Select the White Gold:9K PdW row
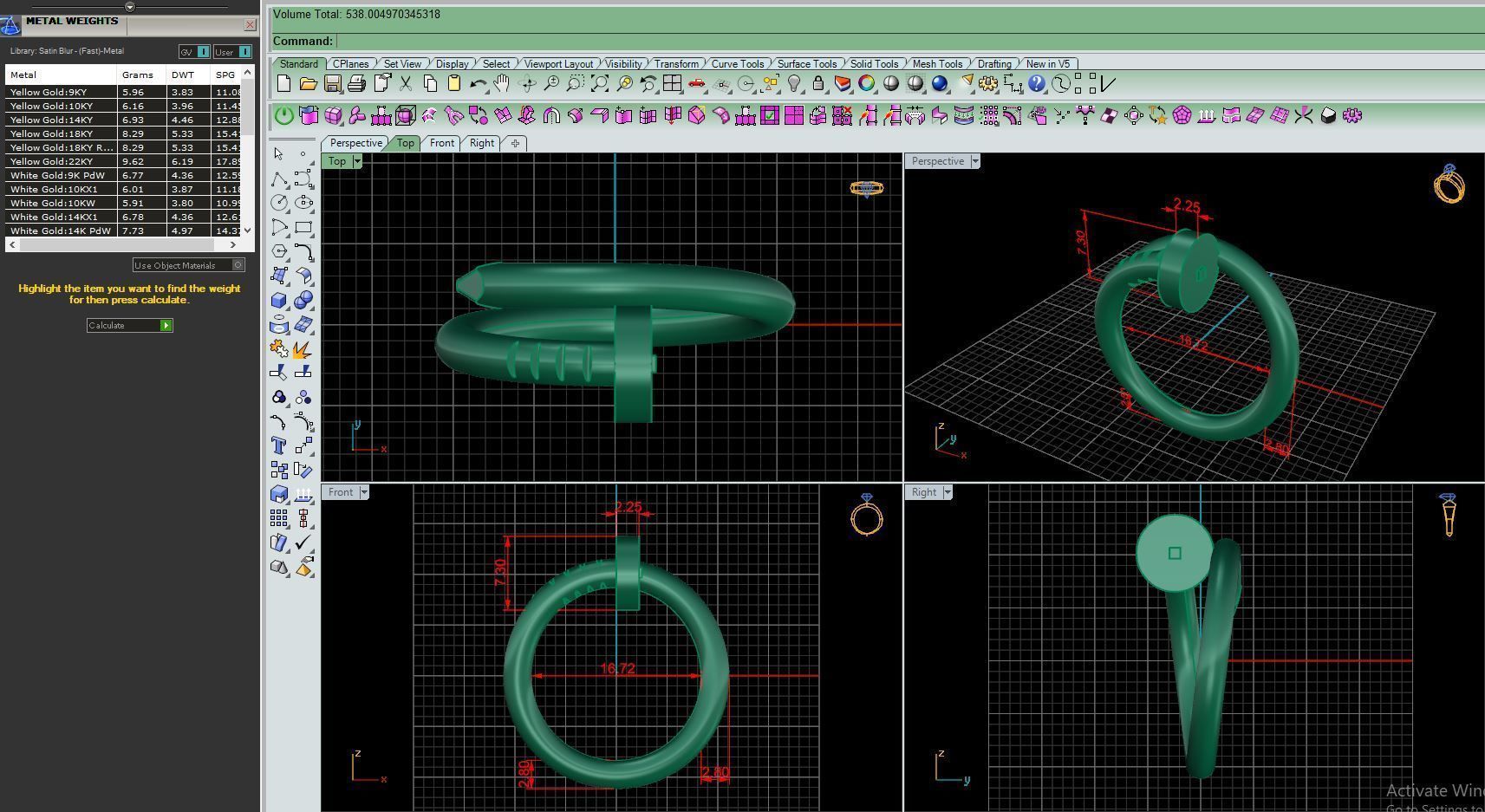Screen dimensions: 1485x812 point(123,175)
